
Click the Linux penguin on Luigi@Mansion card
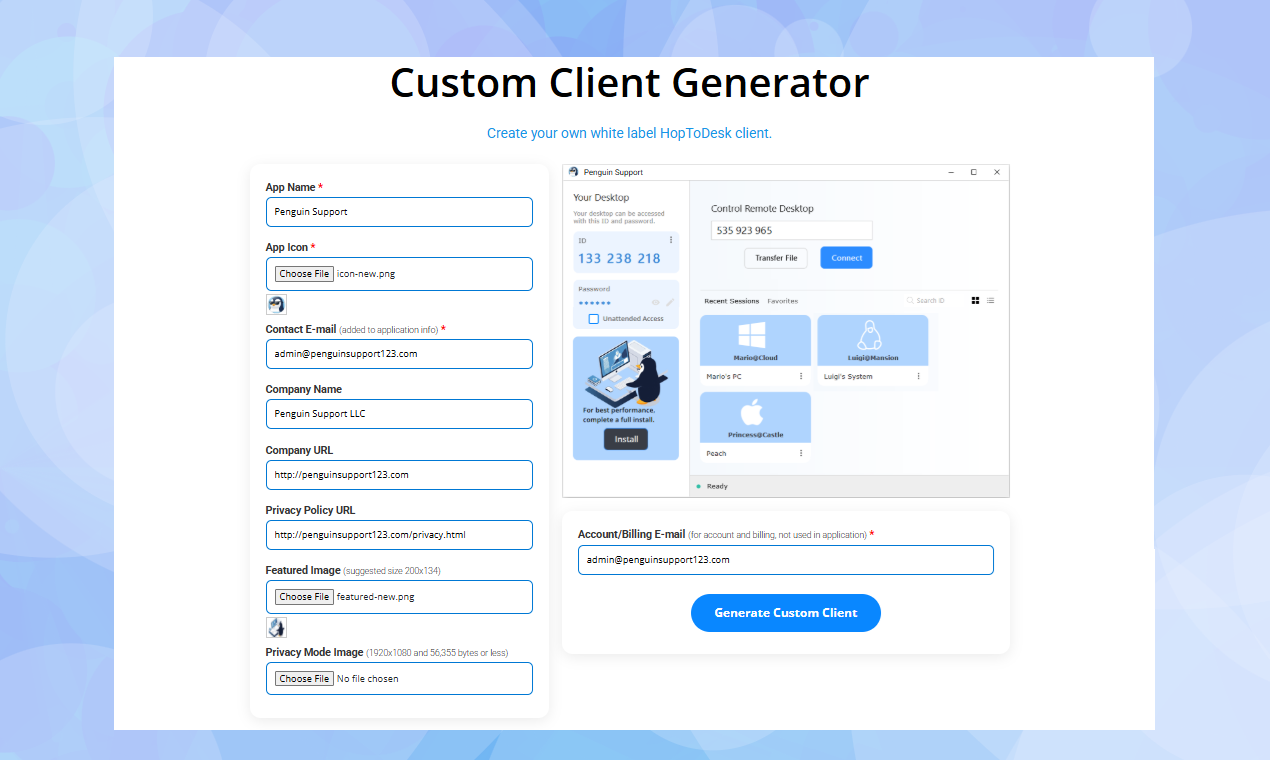871,335
